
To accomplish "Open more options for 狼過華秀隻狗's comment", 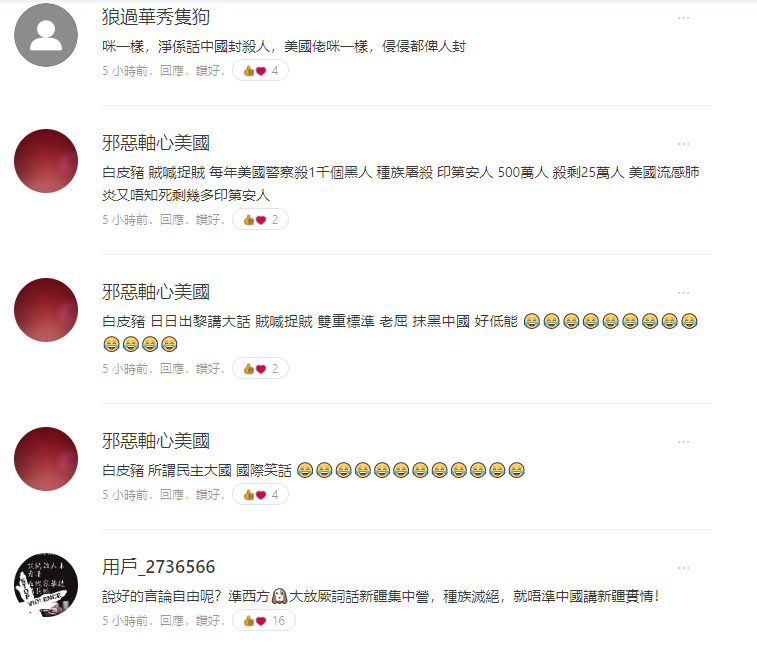I will (x=683, y=18).
